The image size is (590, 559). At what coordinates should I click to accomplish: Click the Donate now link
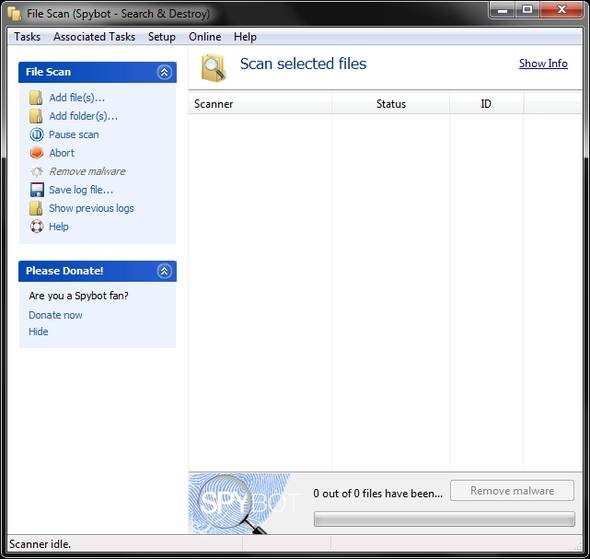click(x=55, y=315)
